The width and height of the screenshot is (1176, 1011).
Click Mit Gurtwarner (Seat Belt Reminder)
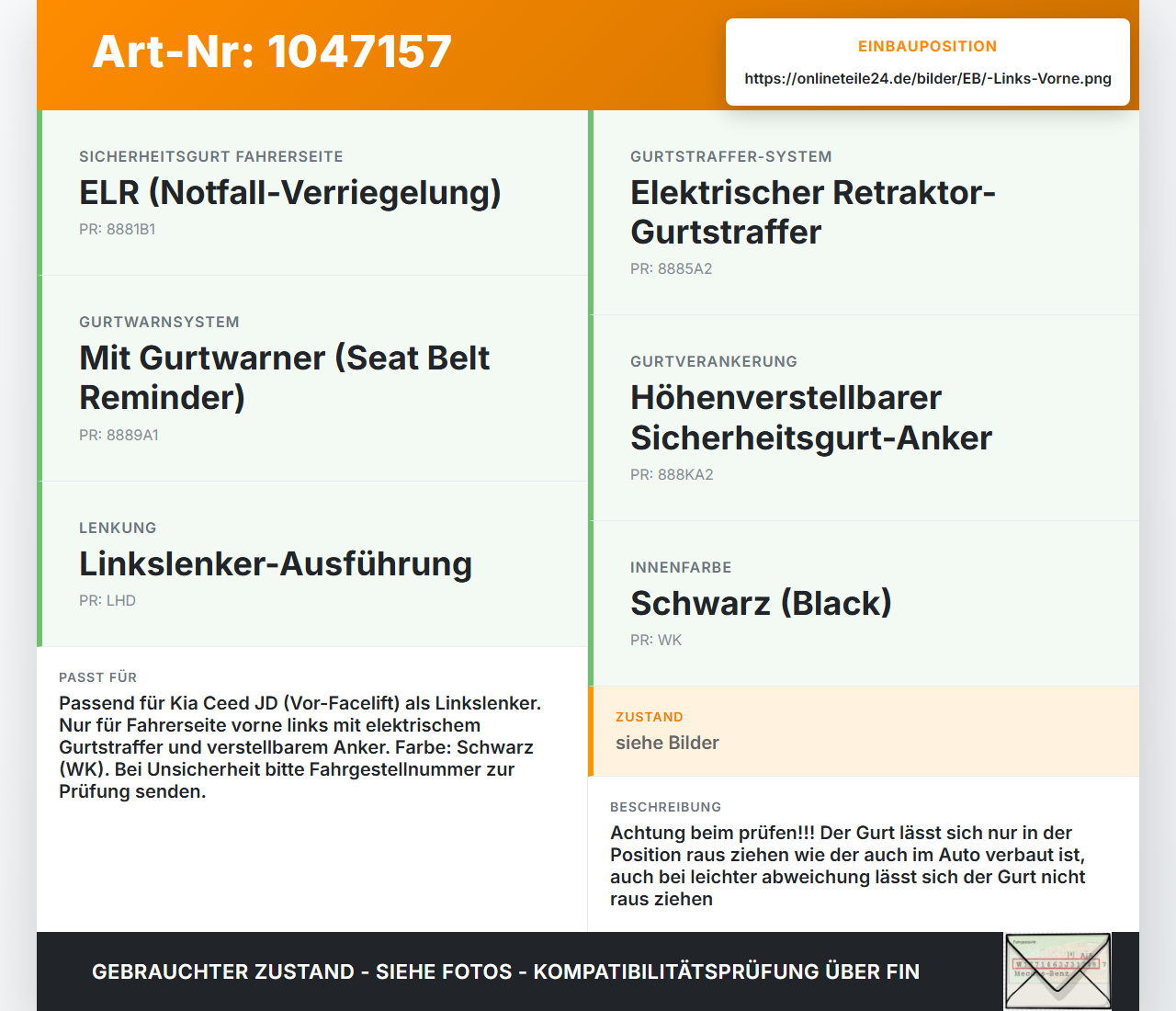coord(285,377)
